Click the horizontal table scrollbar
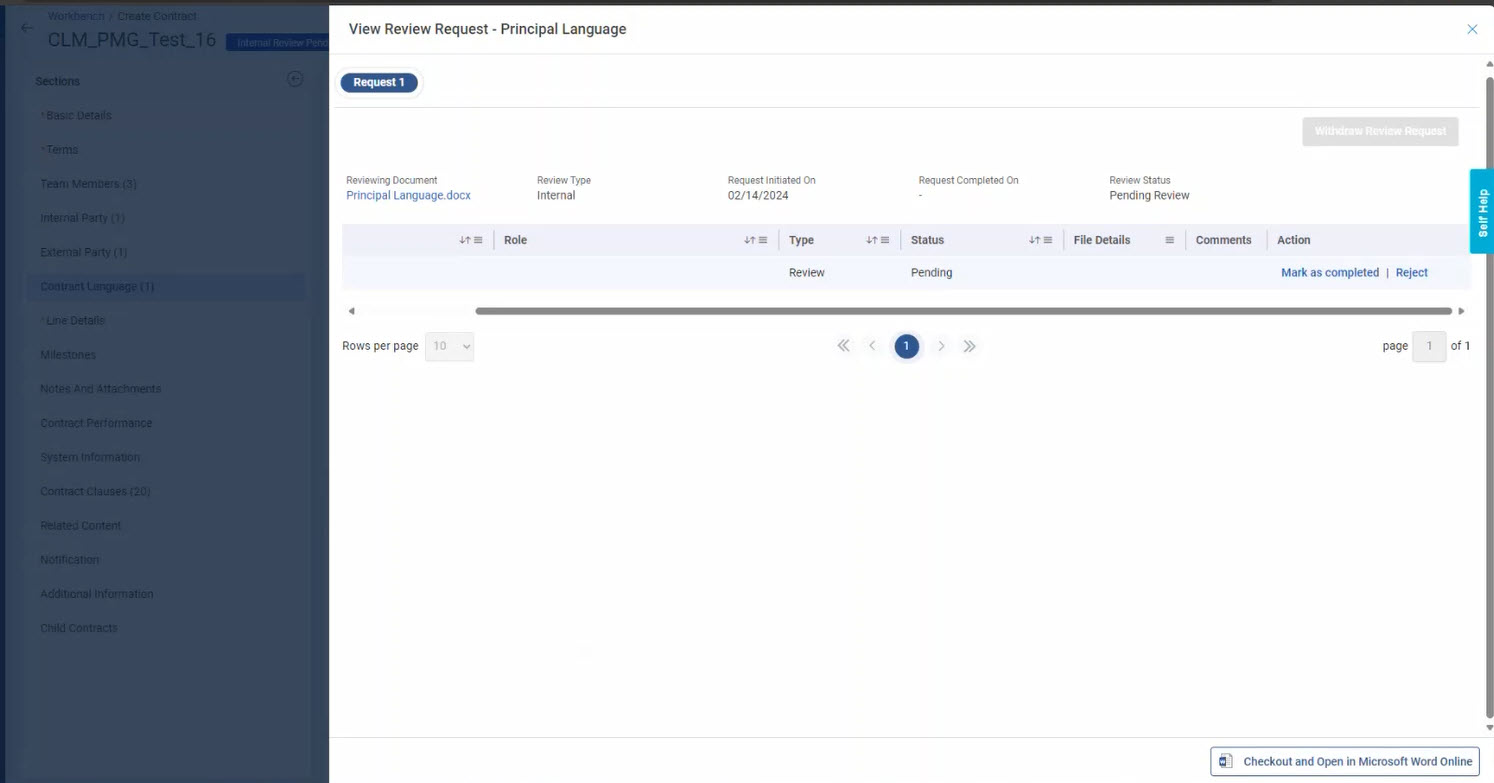 click(962, 311)
